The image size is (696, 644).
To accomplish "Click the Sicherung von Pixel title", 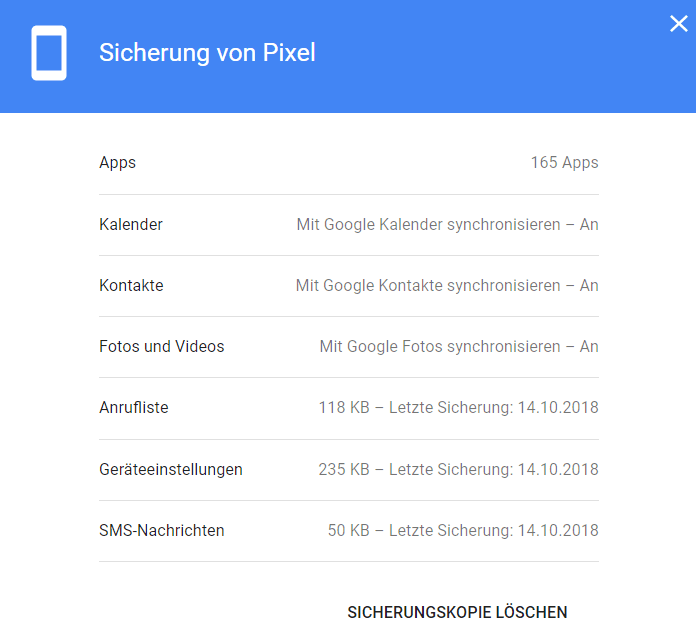I will (x=207, y=53).
